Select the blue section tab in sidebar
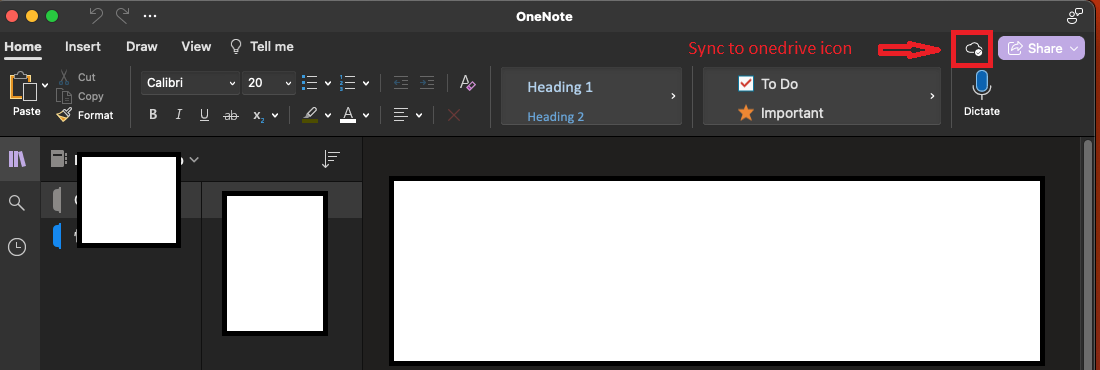Image resolution: width=1100 pixels, height=370 pixels. click(58, 236)
